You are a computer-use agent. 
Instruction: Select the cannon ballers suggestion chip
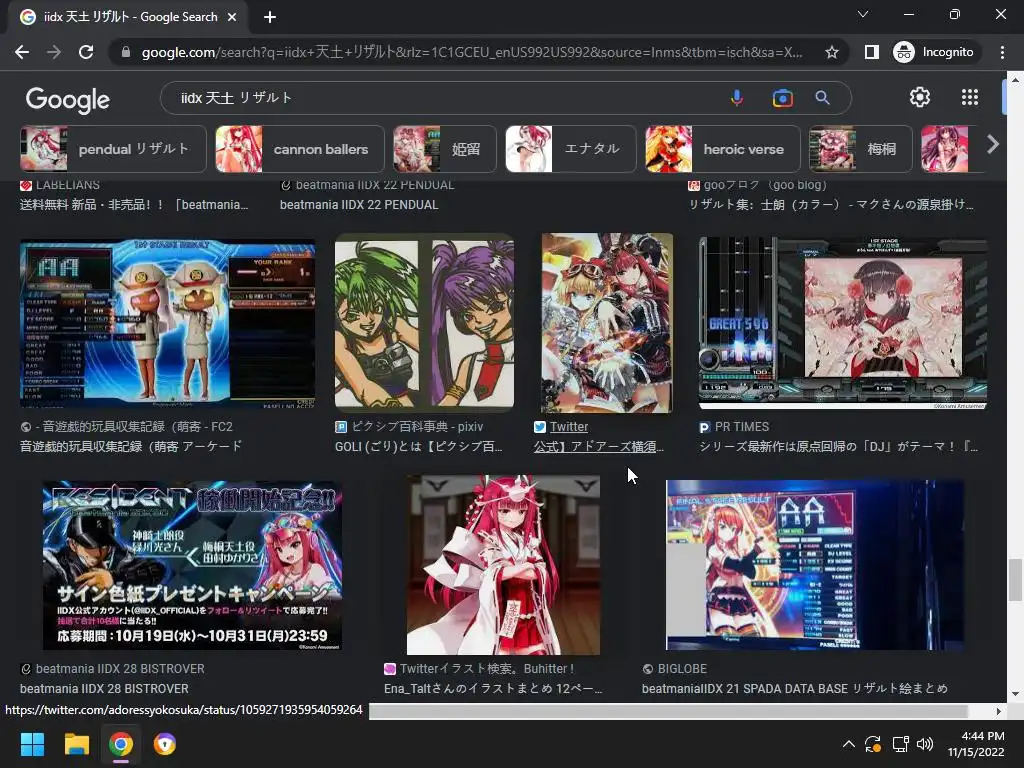[300, 149]
